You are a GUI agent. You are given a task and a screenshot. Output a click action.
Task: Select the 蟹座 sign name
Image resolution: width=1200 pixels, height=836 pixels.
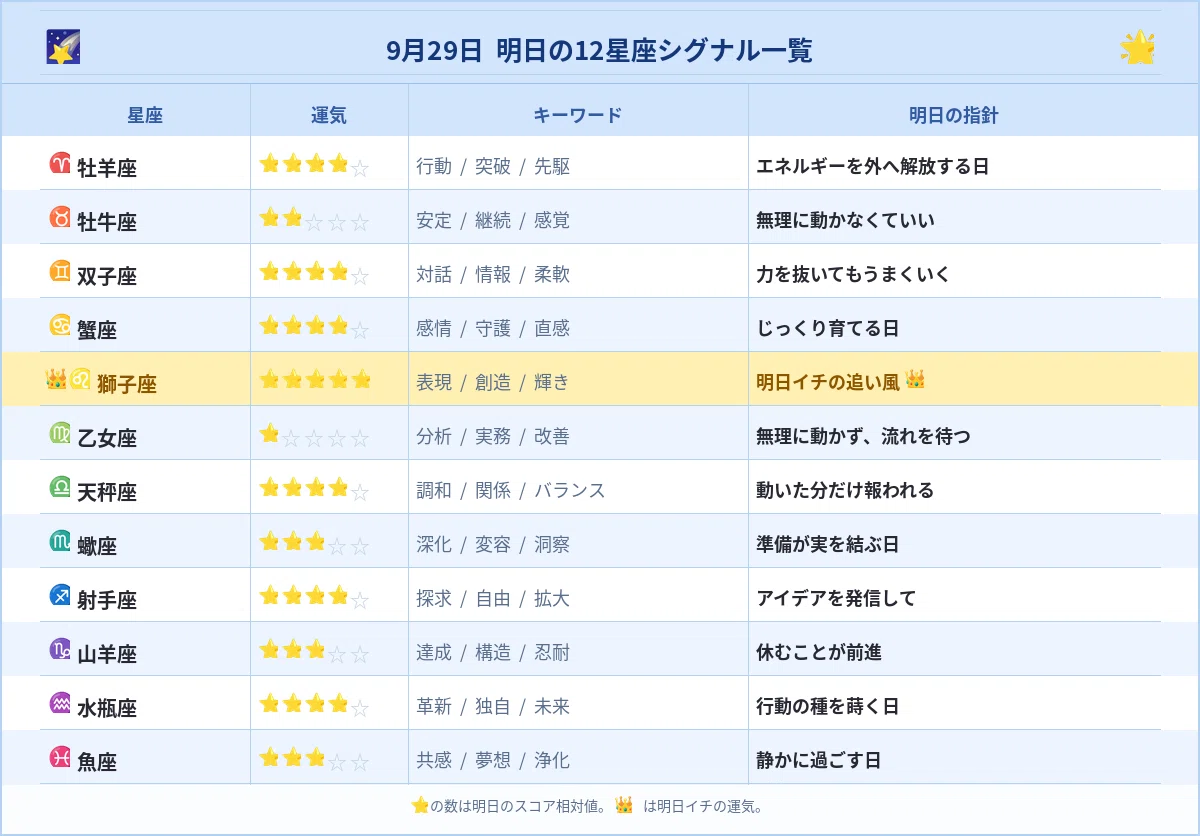[97, 330]
